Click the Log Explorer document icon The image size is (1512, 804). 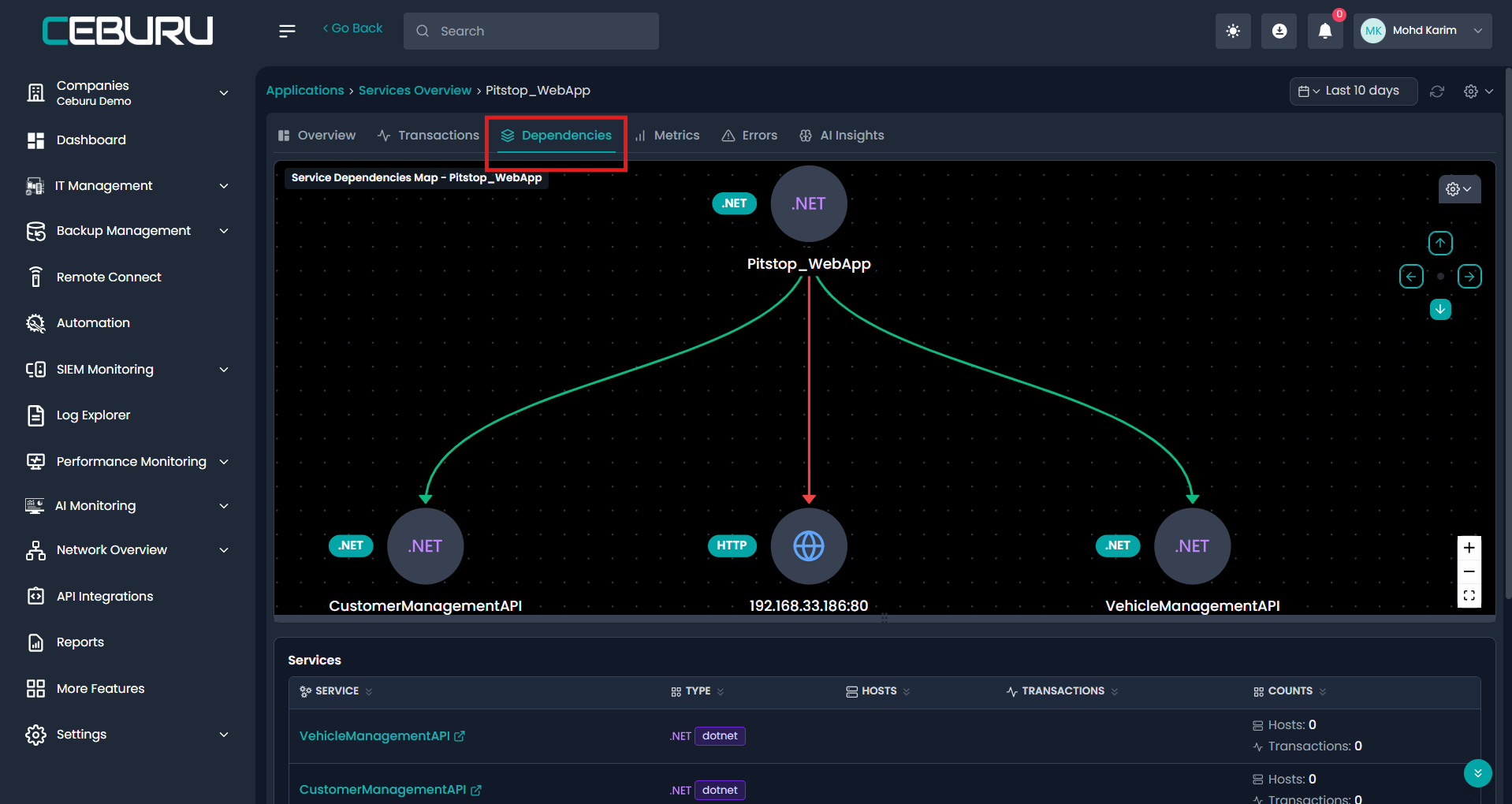35,415
